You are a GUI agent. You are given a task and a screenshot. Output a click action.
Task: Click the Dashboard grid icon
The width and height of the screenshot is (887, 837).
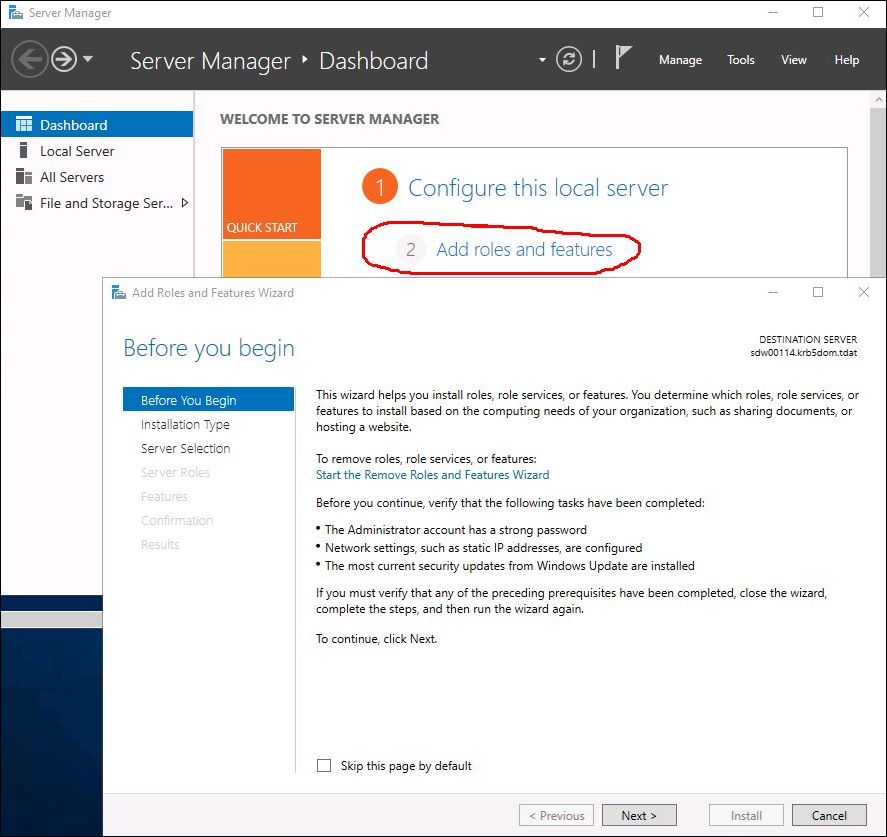tap(24, 124)
